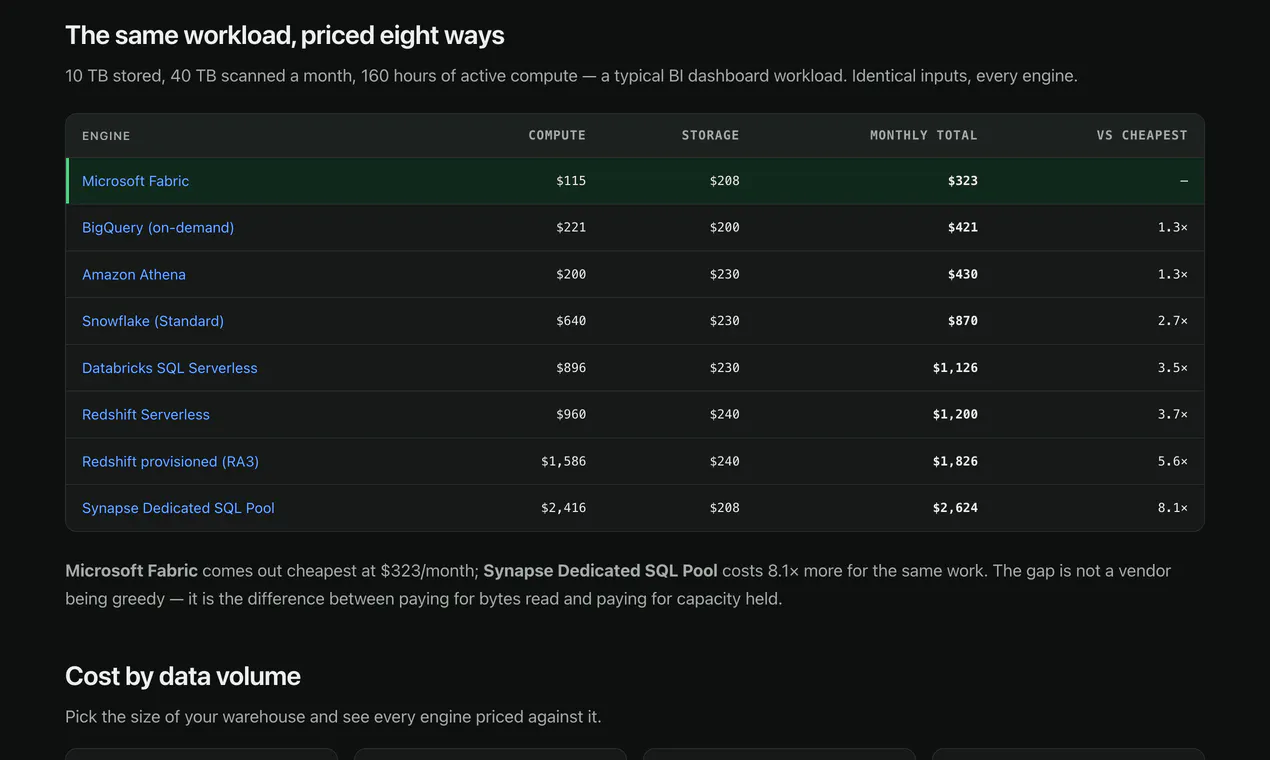Open the Redshift Serverless link

146,414
